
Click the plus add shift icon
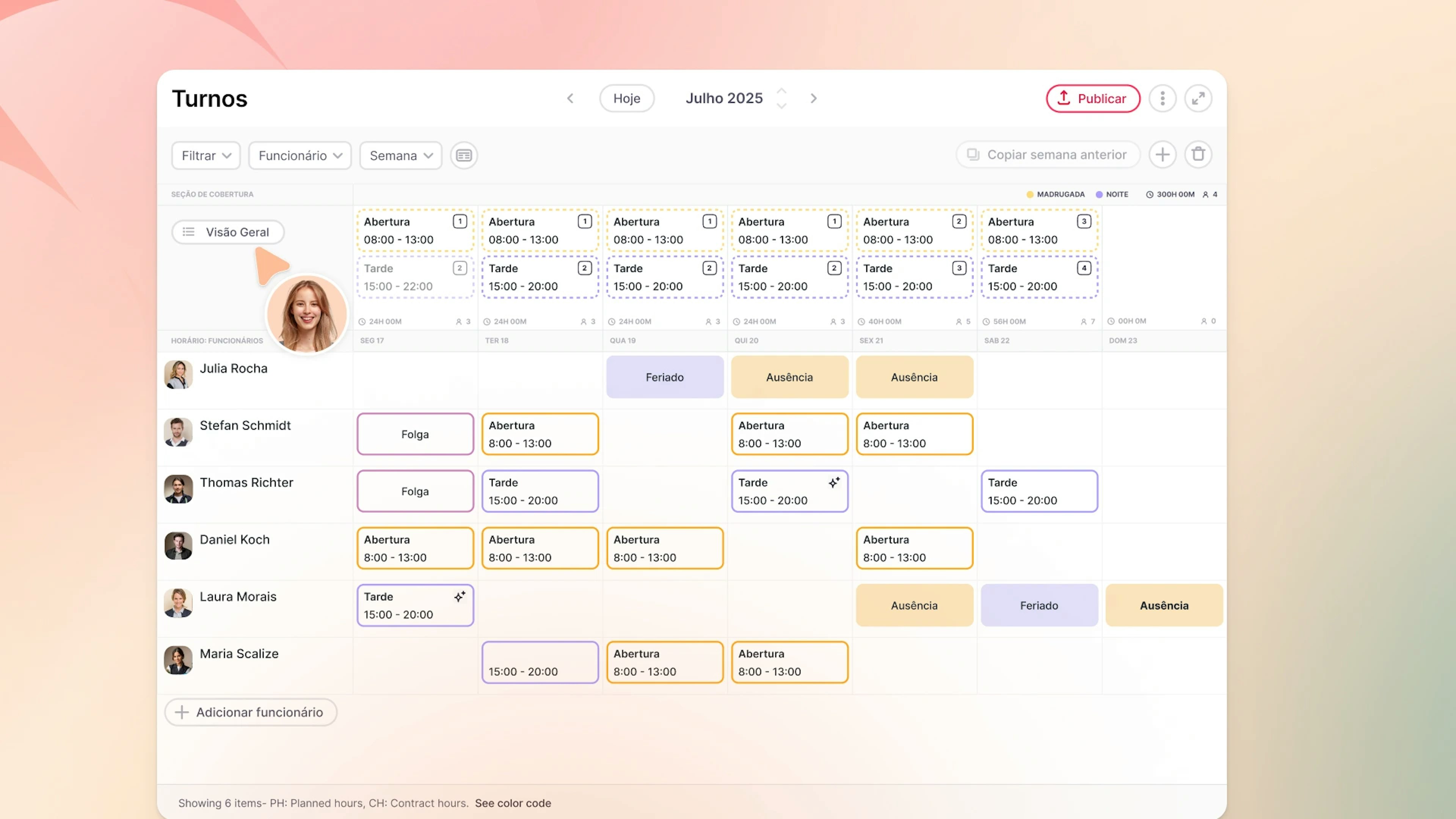tap(1162, 154)
